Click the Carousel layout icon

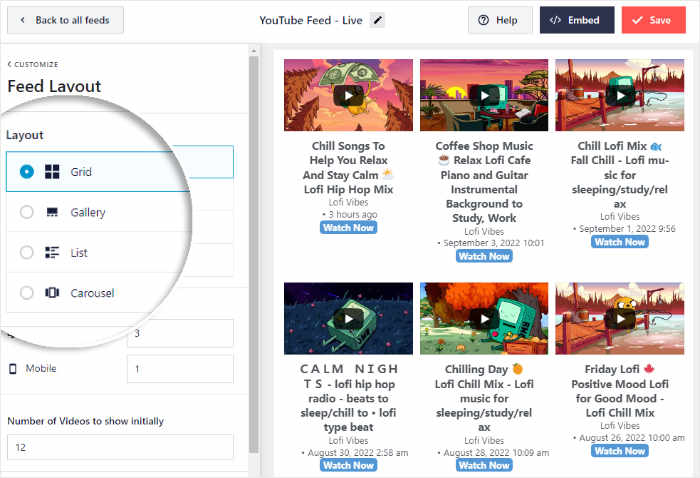coord(52,293)
